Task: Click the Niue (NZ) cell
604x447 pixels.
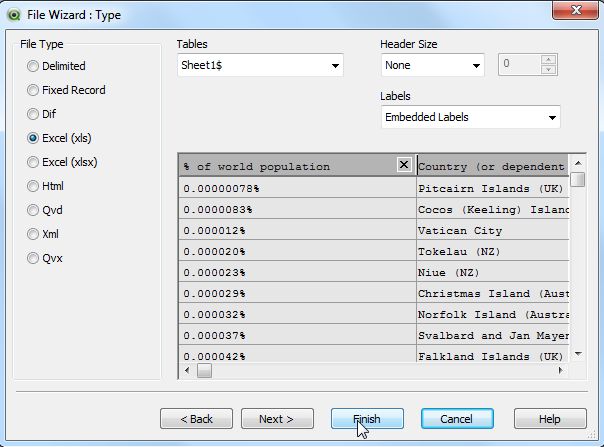Action: point(493,272)
